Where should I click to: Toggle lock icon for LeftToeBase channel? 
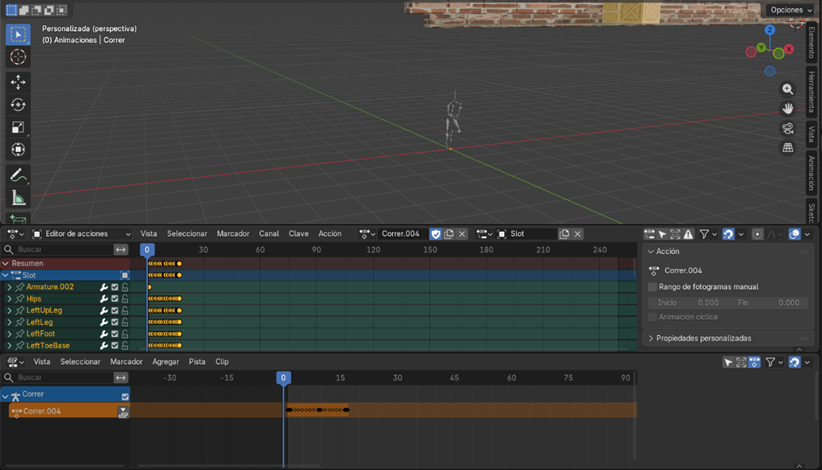coord(125,346)
